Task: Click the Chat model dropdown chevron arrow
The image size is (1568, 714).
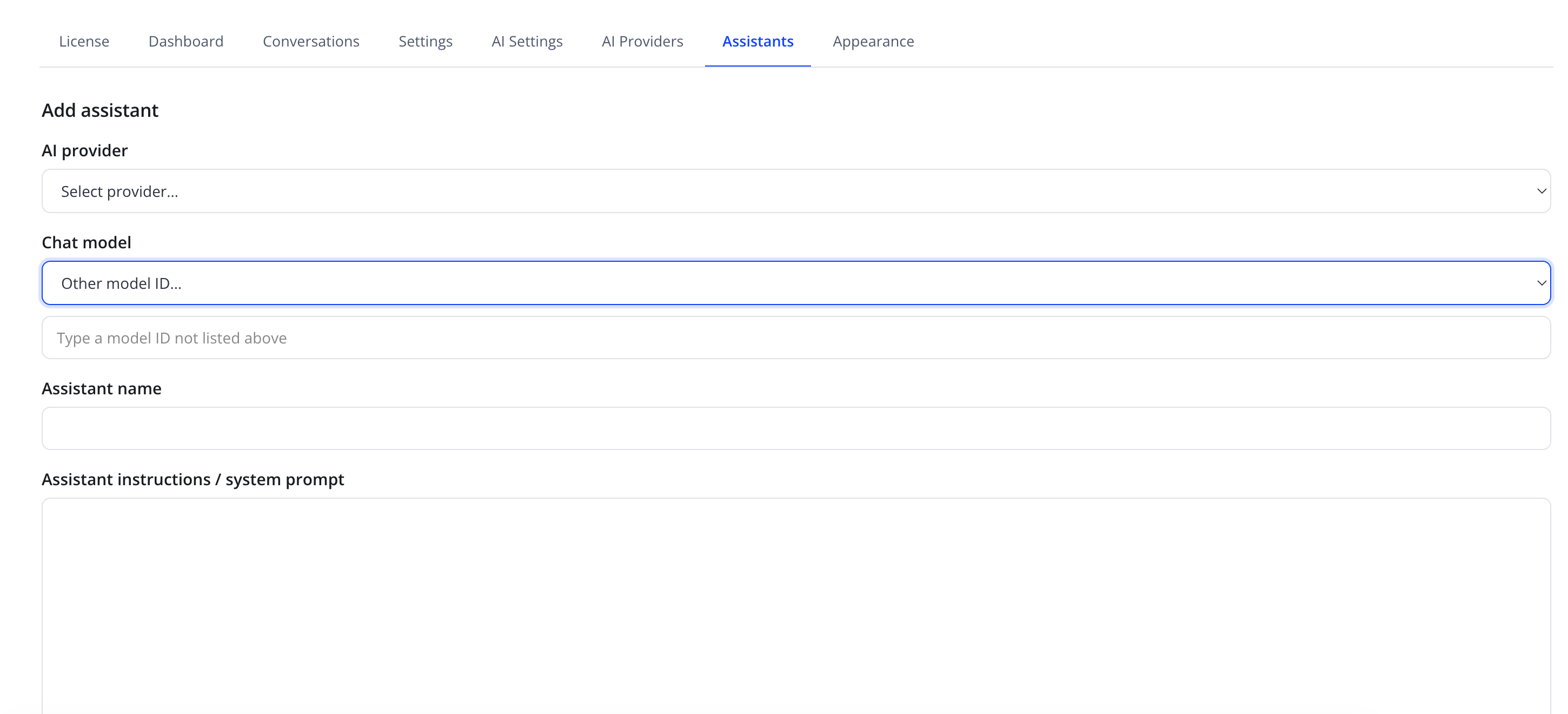Action: tap(1541, 283)
